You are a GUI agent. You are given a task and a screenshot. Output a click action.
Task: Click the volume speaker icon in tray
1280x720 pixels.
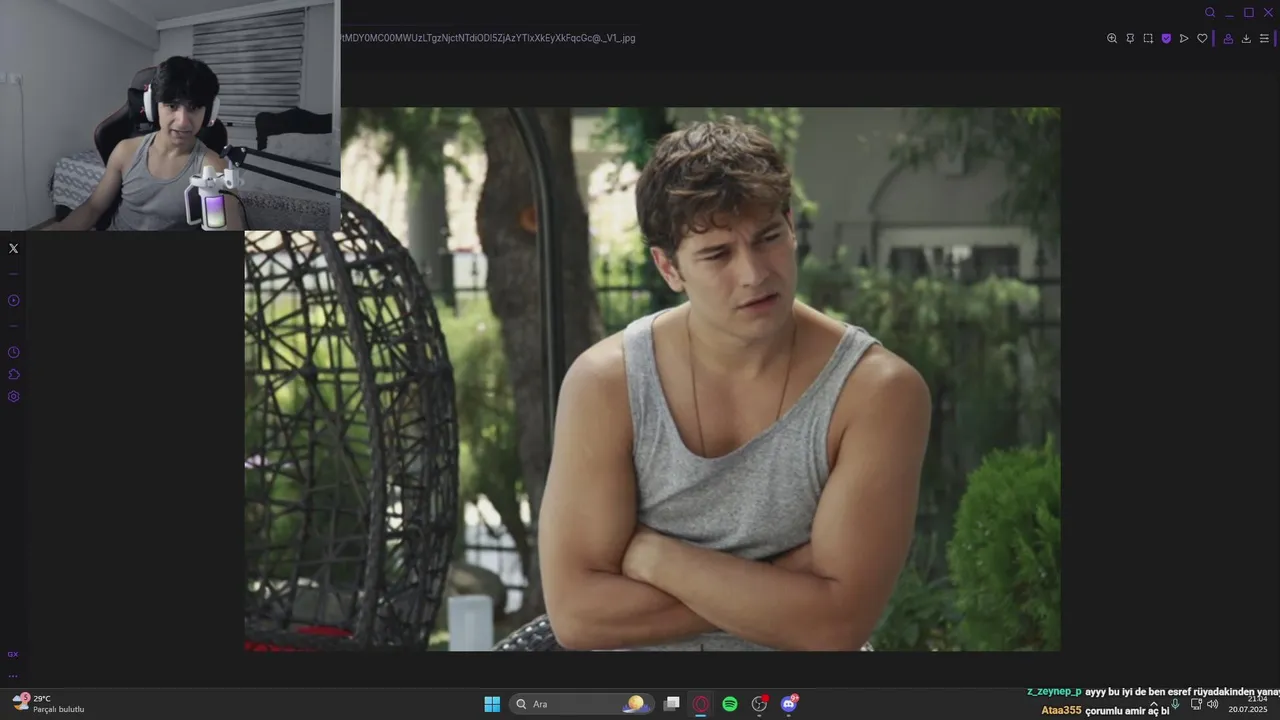tap(1212, 704)
